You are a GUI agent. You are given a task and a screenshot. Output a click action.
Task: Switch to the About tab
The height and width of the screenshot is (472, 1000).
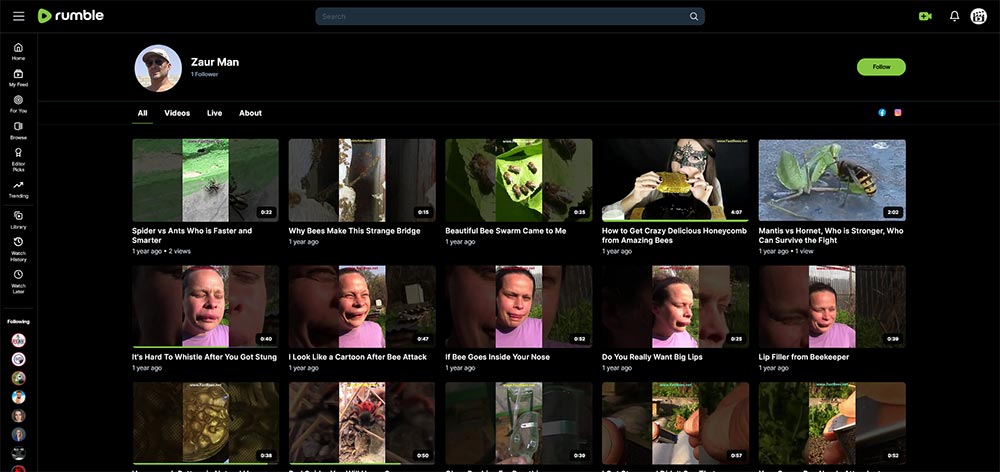click(250, 113)
